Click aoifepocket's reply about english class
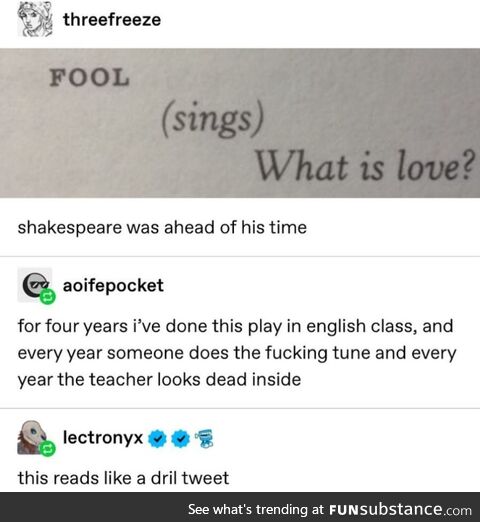480x522 pixels. [237, 353]
